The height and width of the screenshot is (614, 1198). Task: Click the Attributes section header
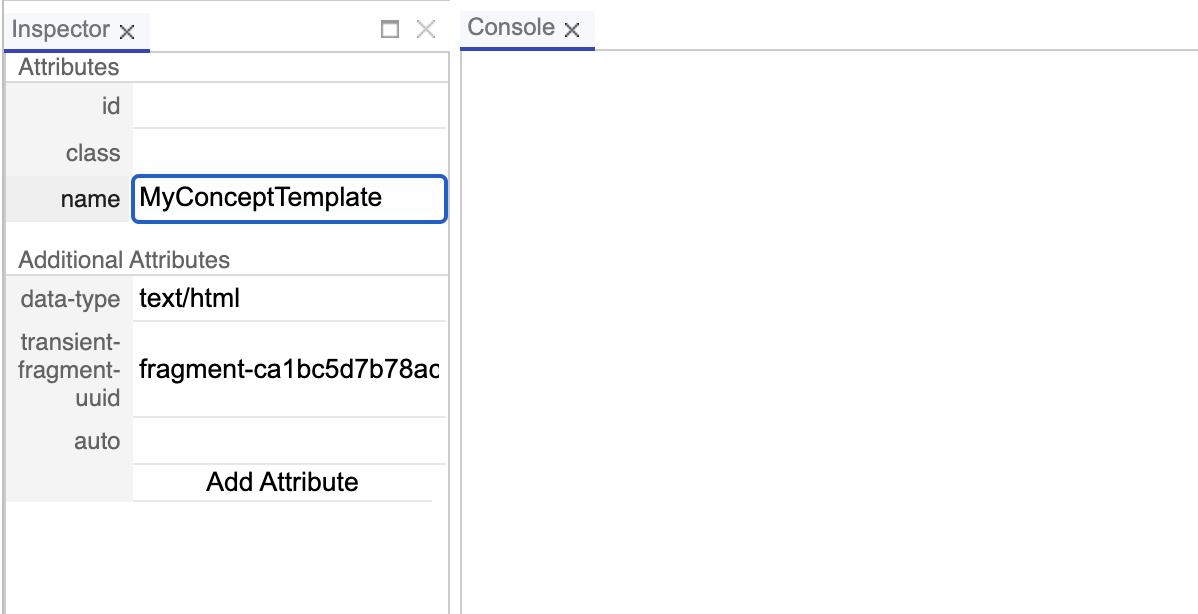68,67
